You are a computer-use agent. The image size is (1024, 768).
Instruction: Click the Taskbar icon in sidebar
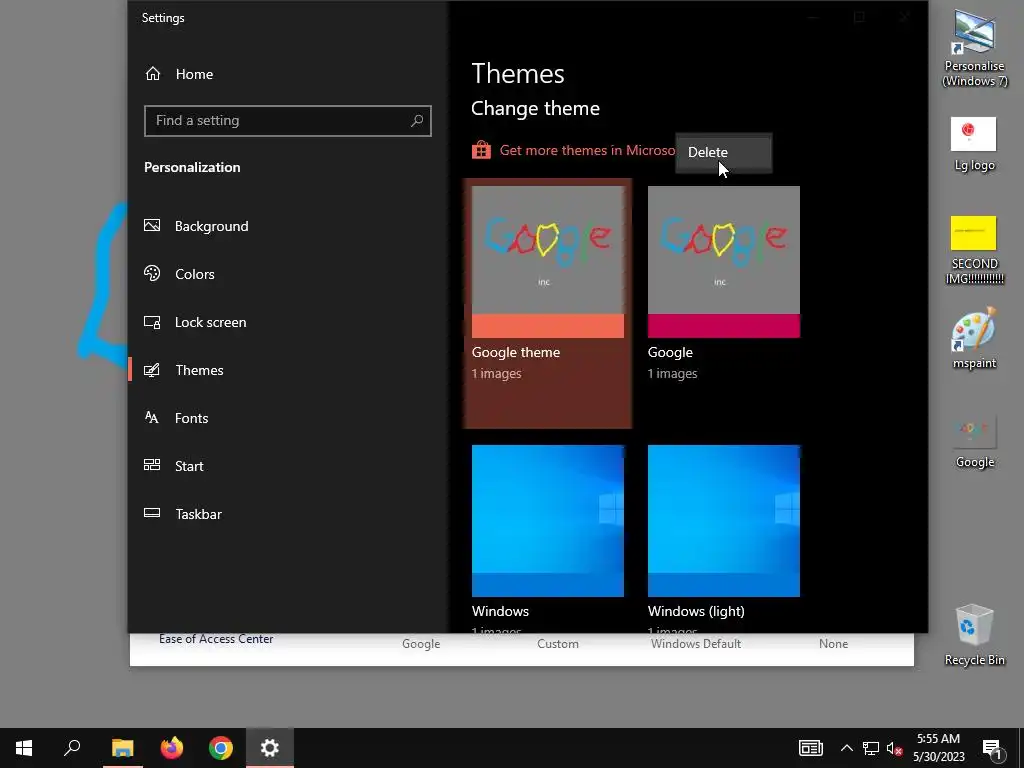click(x=152, y=513)
